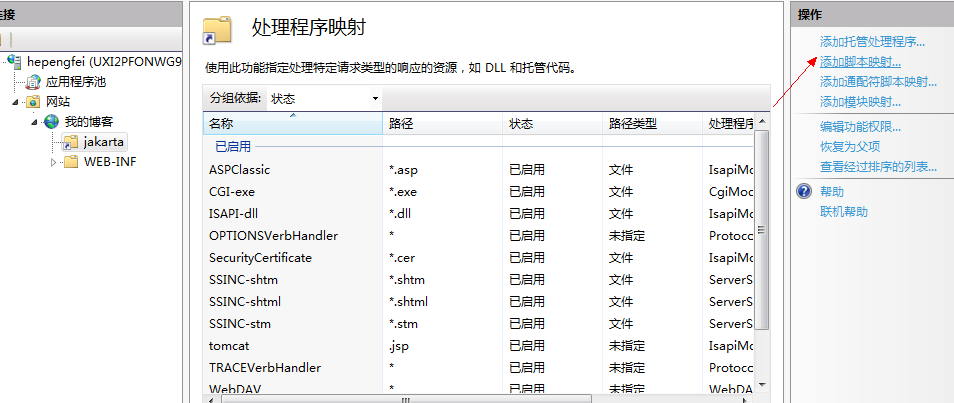Image resolution: width=954 pixels, height=403 pixels.
Task: Click the hepengfei server node icon
Action: (x=15, y=61)
